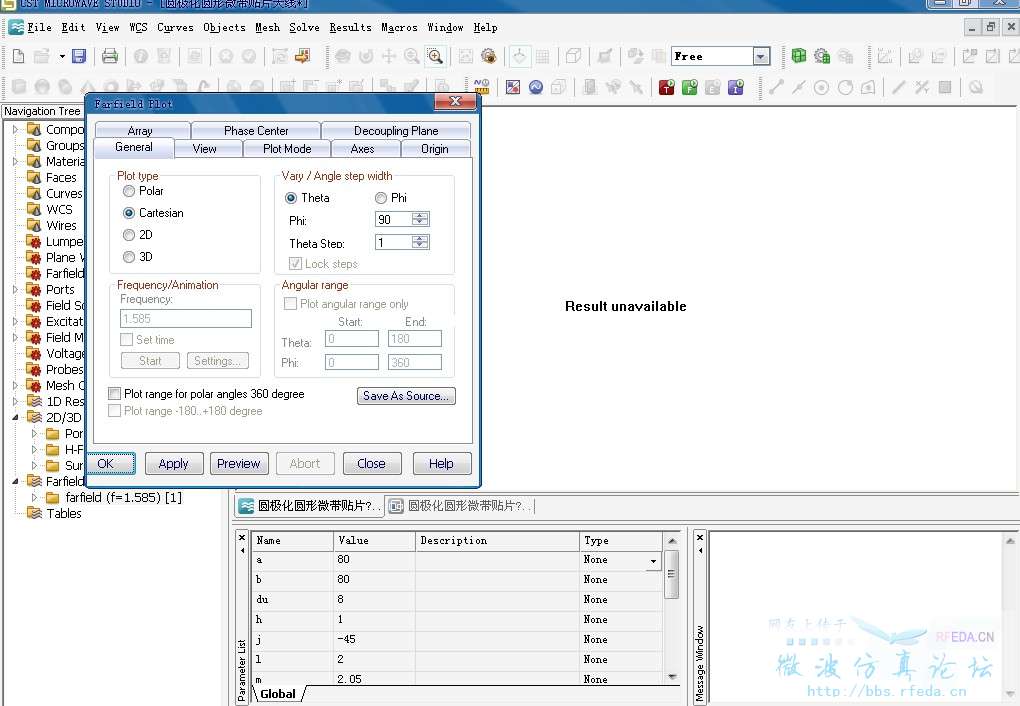Select Tables node in navigation tree
This screenshot has width=1020, height=706.
64,513
